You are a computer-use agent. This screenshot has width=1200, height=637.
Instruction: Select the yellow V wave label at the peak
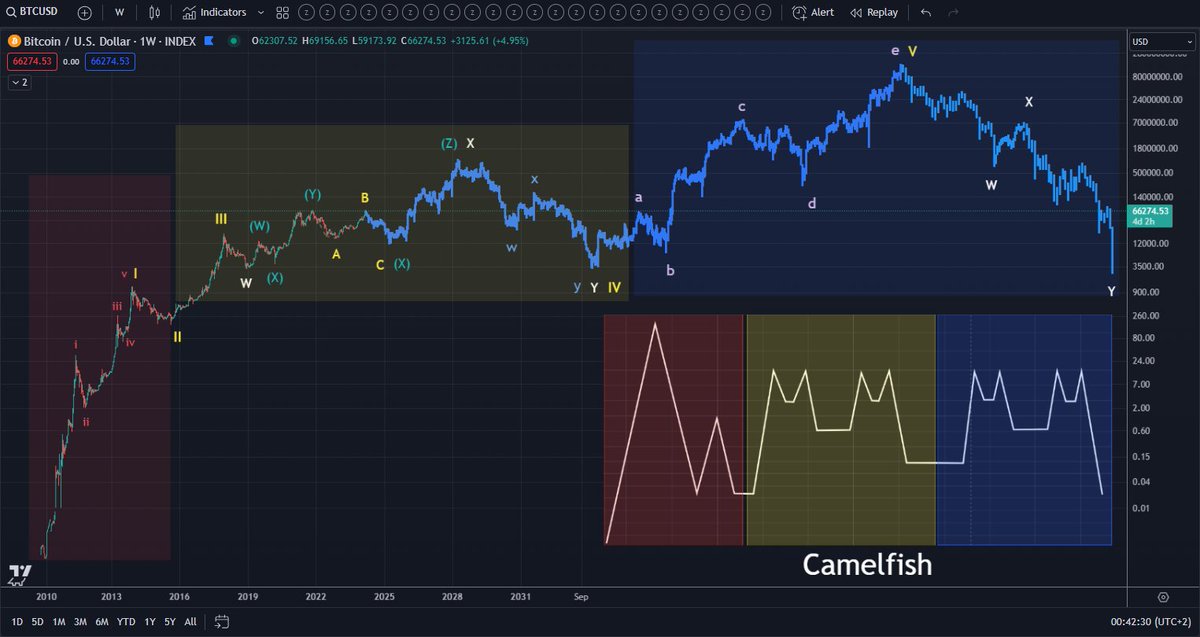pos(913,50)
